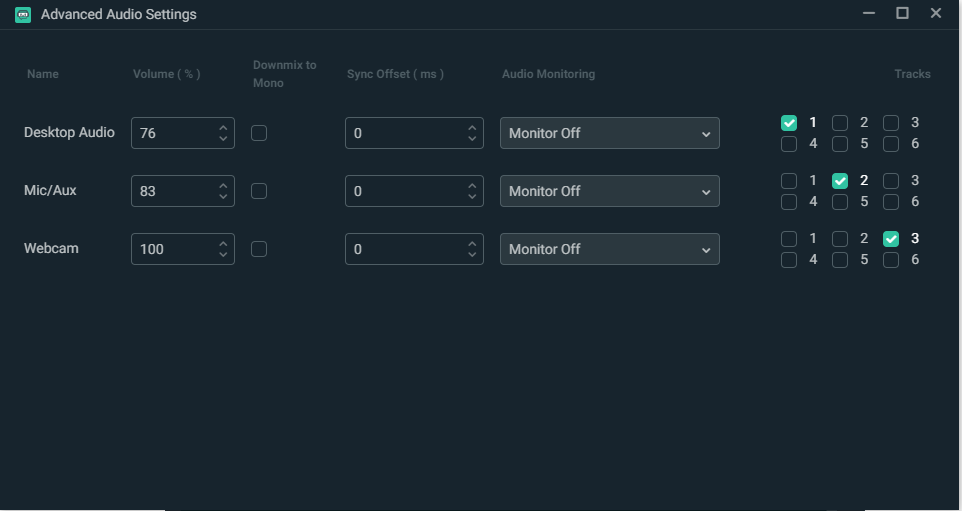Image resolution: width=962 pixels, height=511 pixels.
Task: Uncheck track 2 for Mic/Aux
Action: click(x=840, y=181)
